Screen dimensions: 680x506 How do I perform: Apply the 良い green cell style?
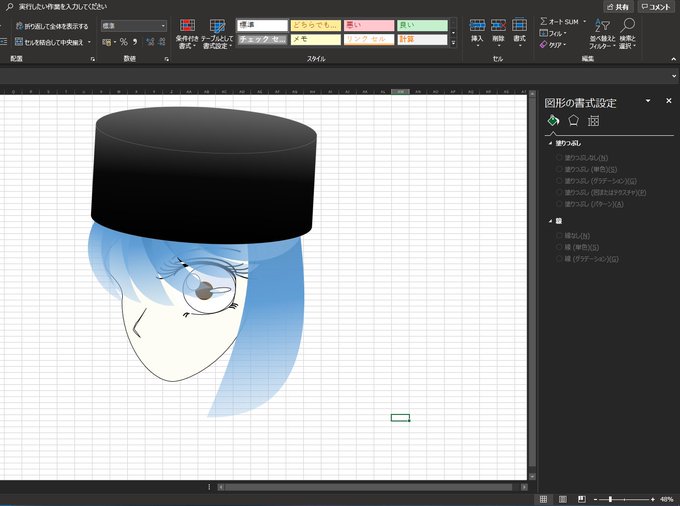coord(422,26)
